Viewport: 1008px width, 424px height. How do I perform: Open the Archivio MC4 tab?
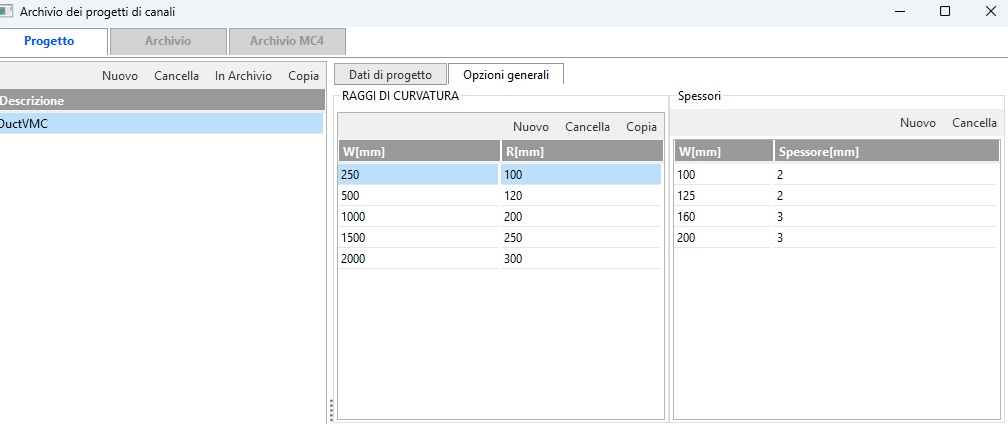(286, 41)
